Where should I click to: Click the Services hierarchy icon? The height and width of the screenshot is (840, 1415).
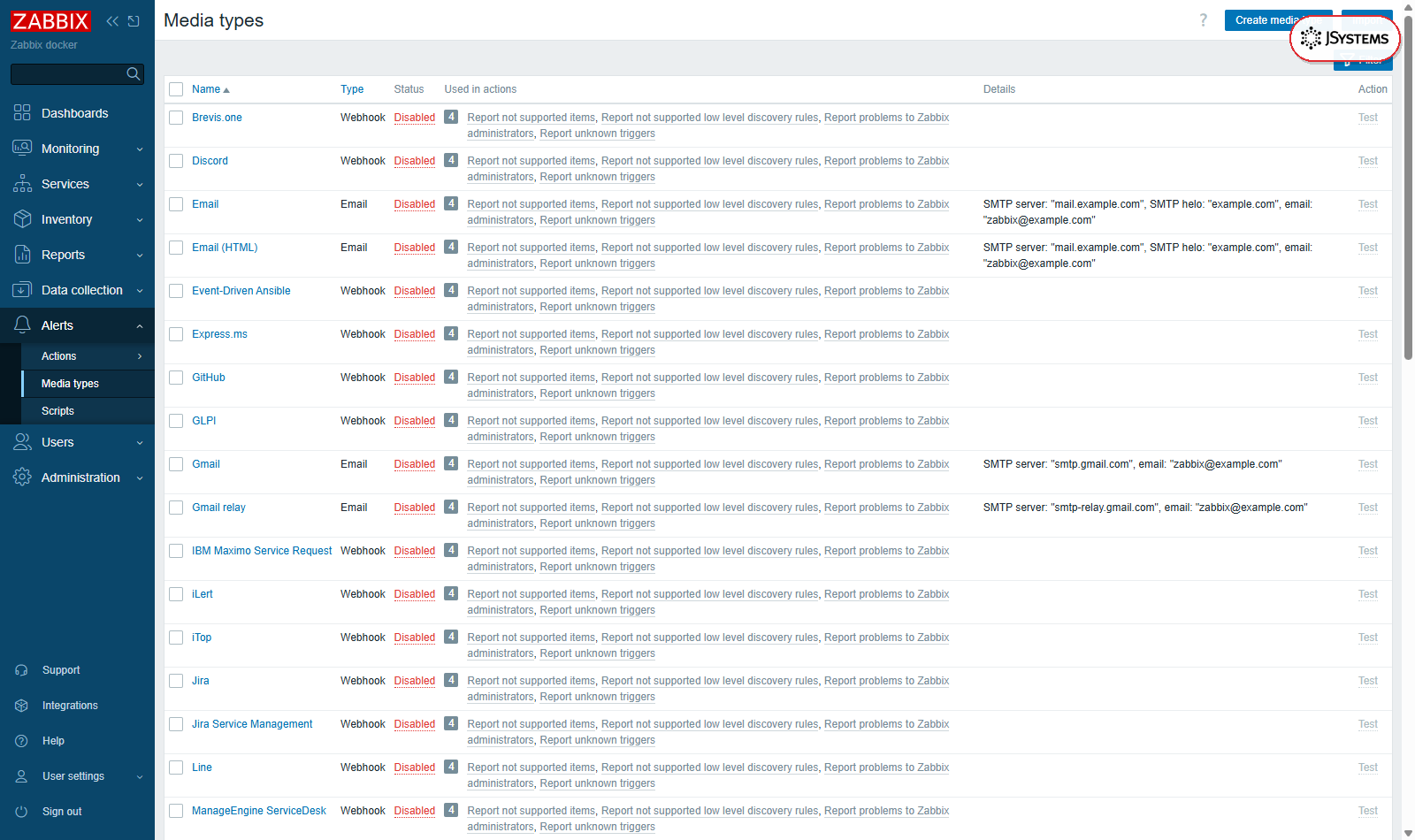(x=22, y=184)
